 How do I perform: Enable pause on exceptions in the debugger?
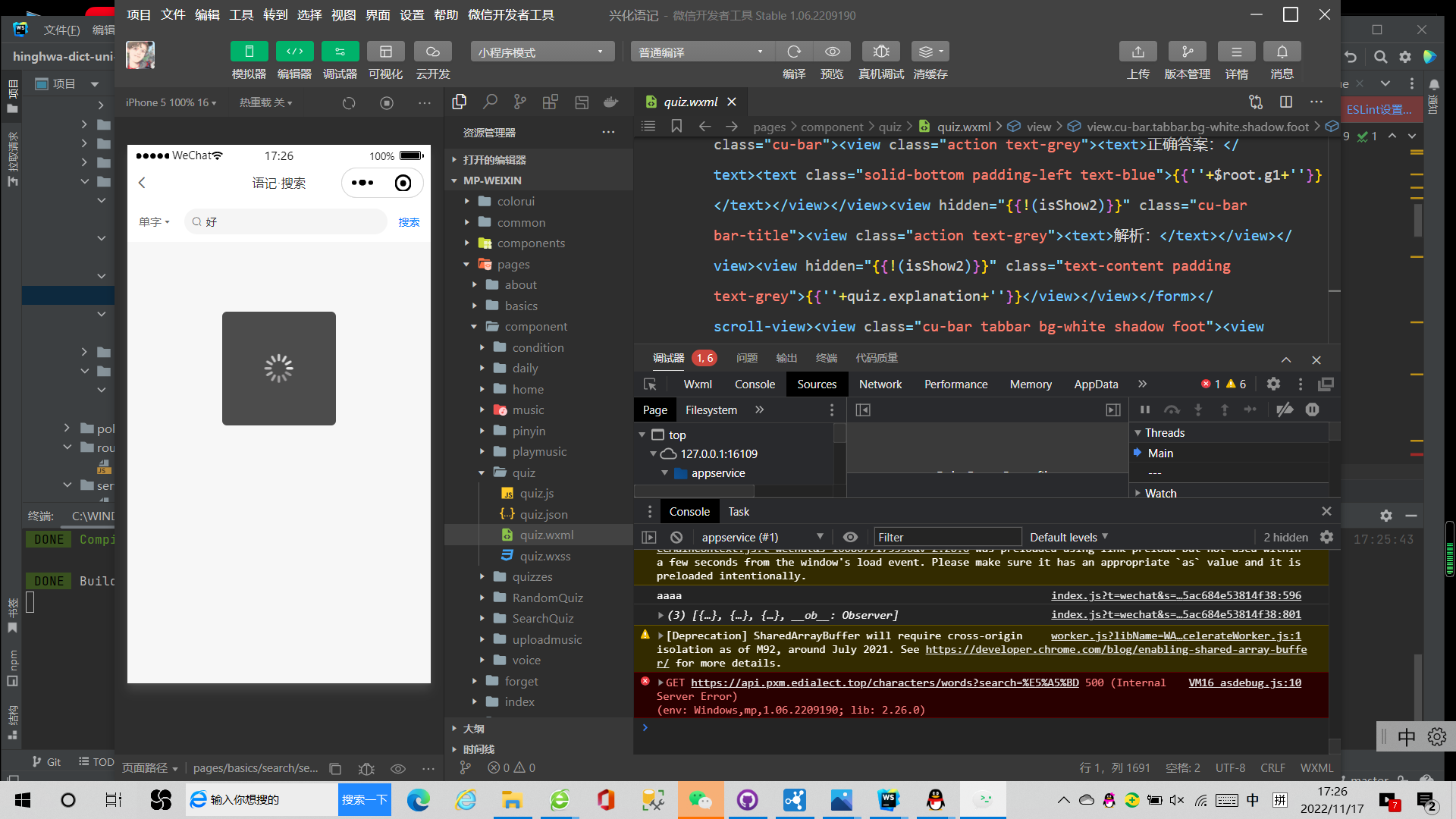coord(1313,409)
